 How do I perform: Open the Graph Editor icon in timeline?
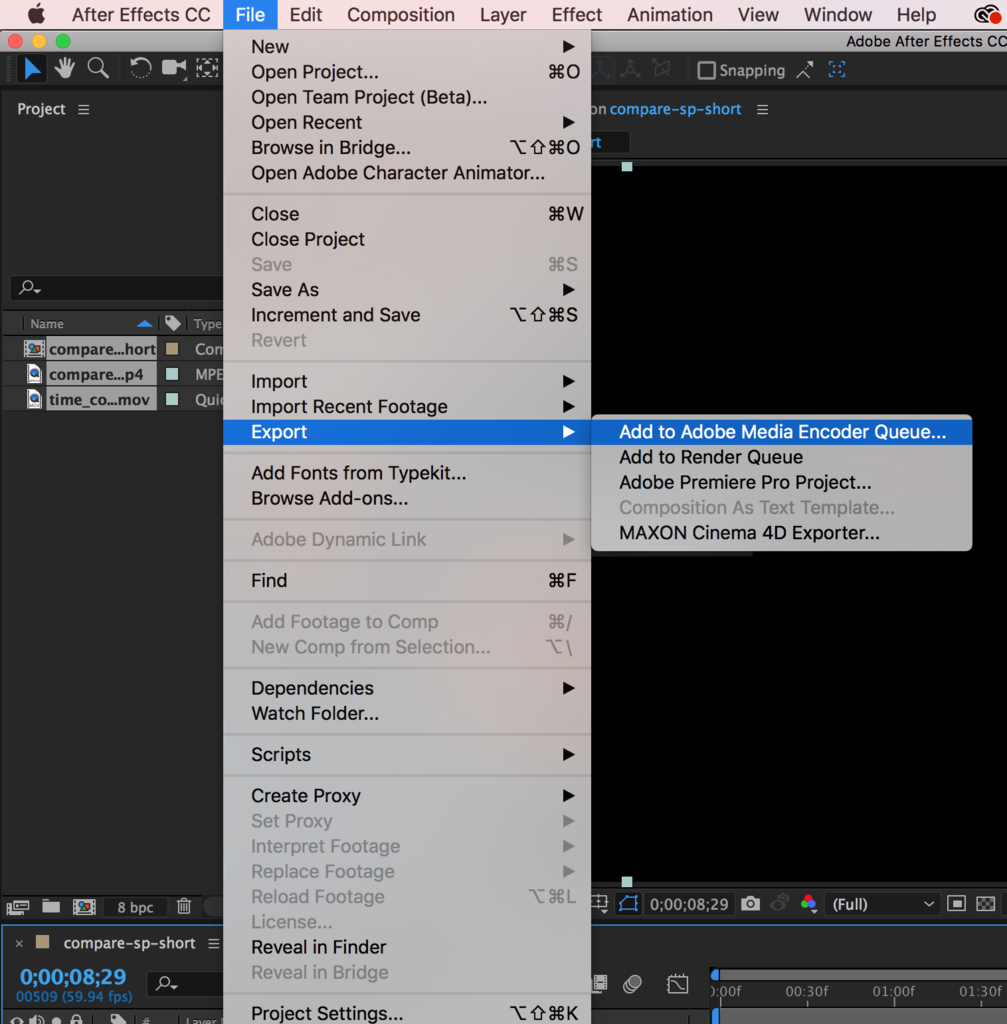pyautogui.click(x=677, y=984)
